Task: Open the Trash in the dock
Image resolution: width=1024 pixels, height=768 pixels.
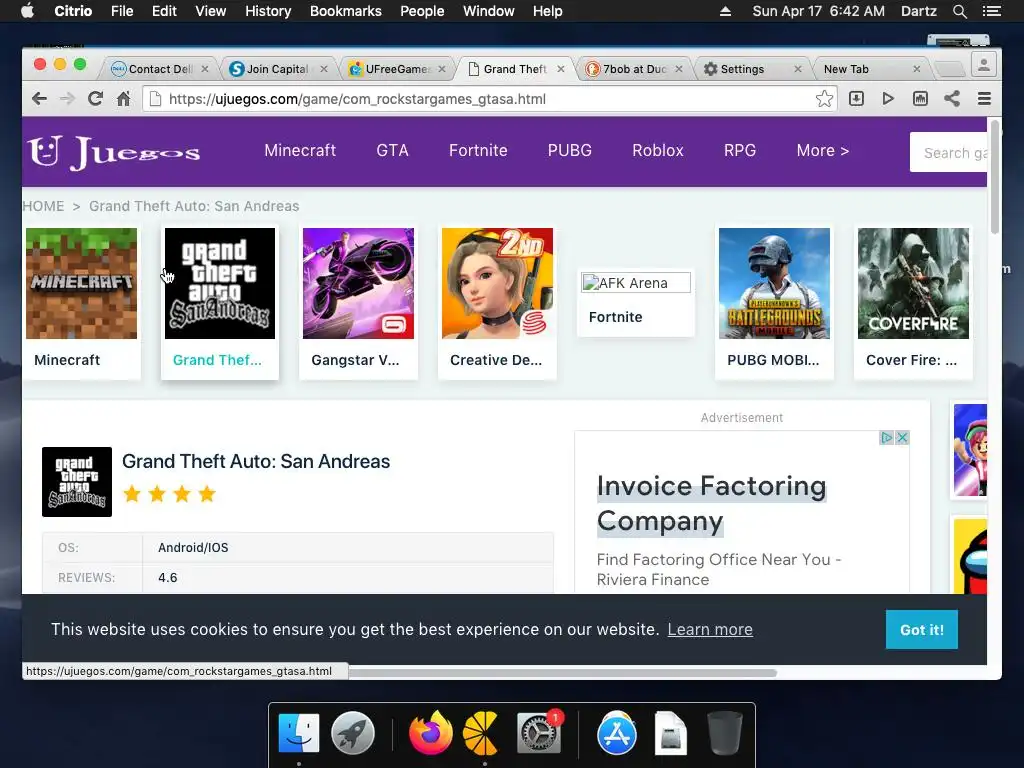Action: 725,733
